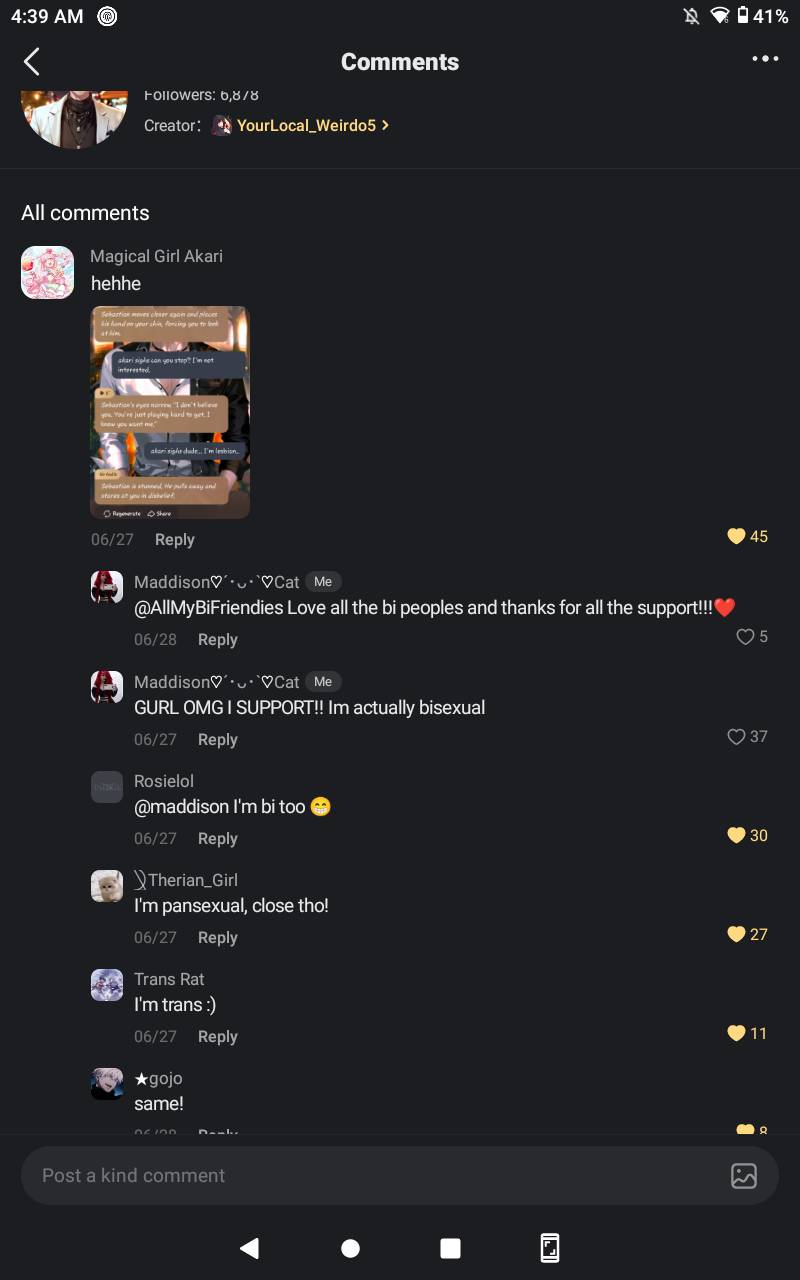The width and height of the screenshot is (800, 1280).
Task: Reply to Magical Girl Akari's hehhe comment
Action: coord(174,540)
